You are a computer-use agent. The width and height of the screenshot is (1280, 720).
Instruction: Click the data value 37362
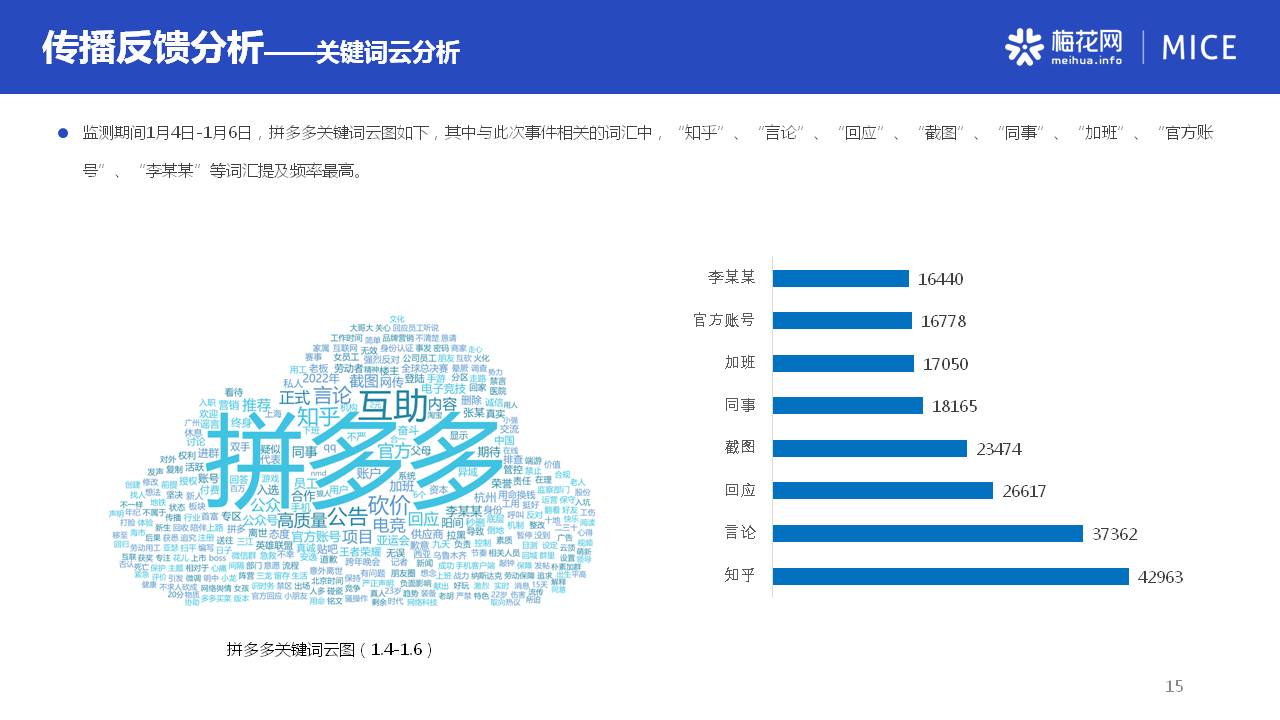pos(1115,534)
